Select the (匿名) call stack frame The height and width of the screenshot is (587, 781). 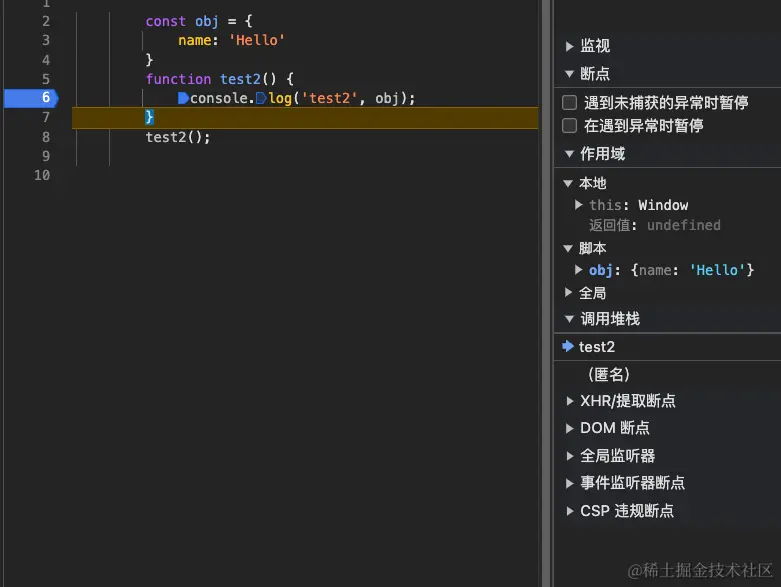(667, 374)
